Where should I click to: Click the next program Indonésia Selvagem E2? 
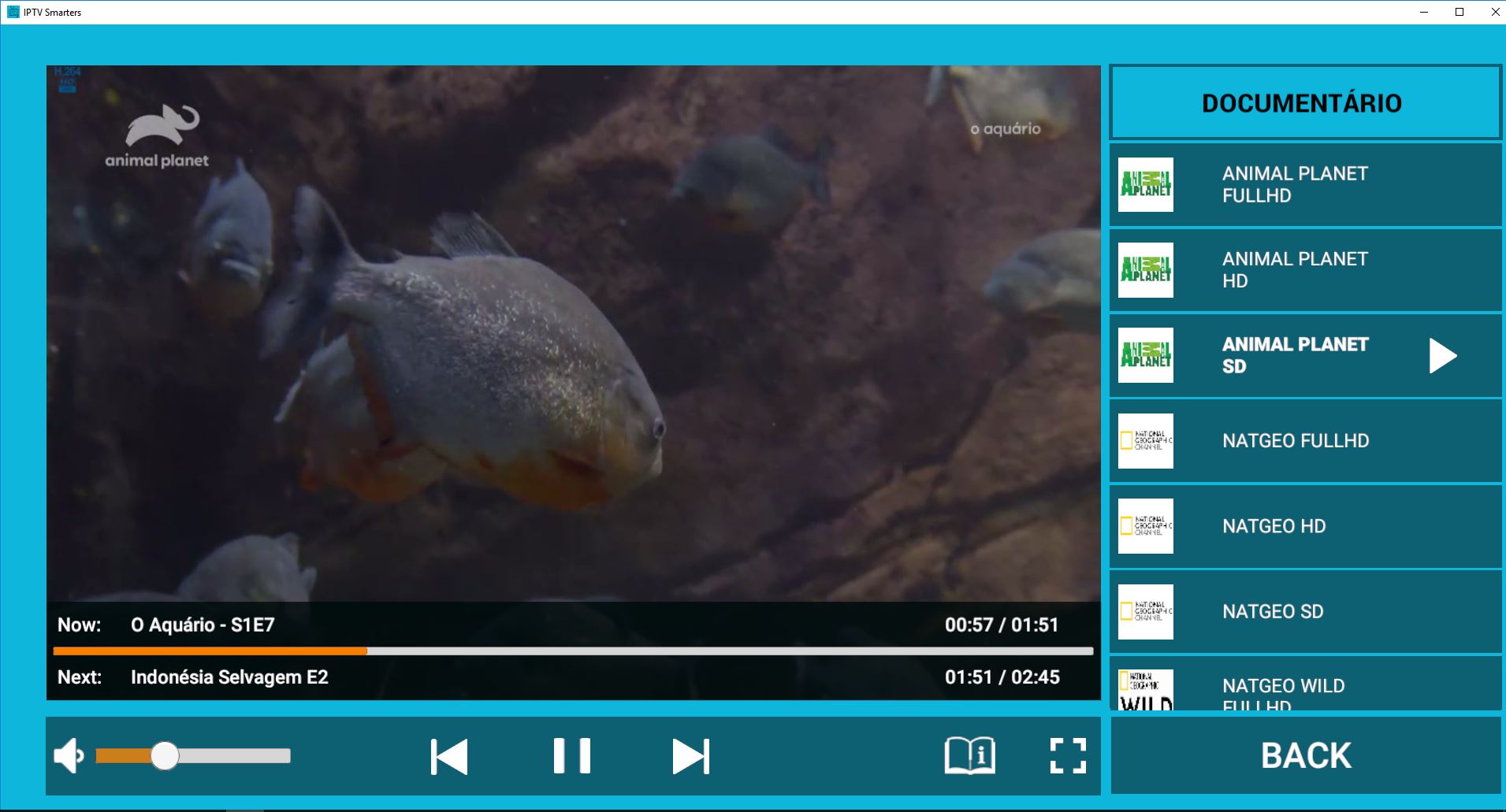[x=229, y=677]
